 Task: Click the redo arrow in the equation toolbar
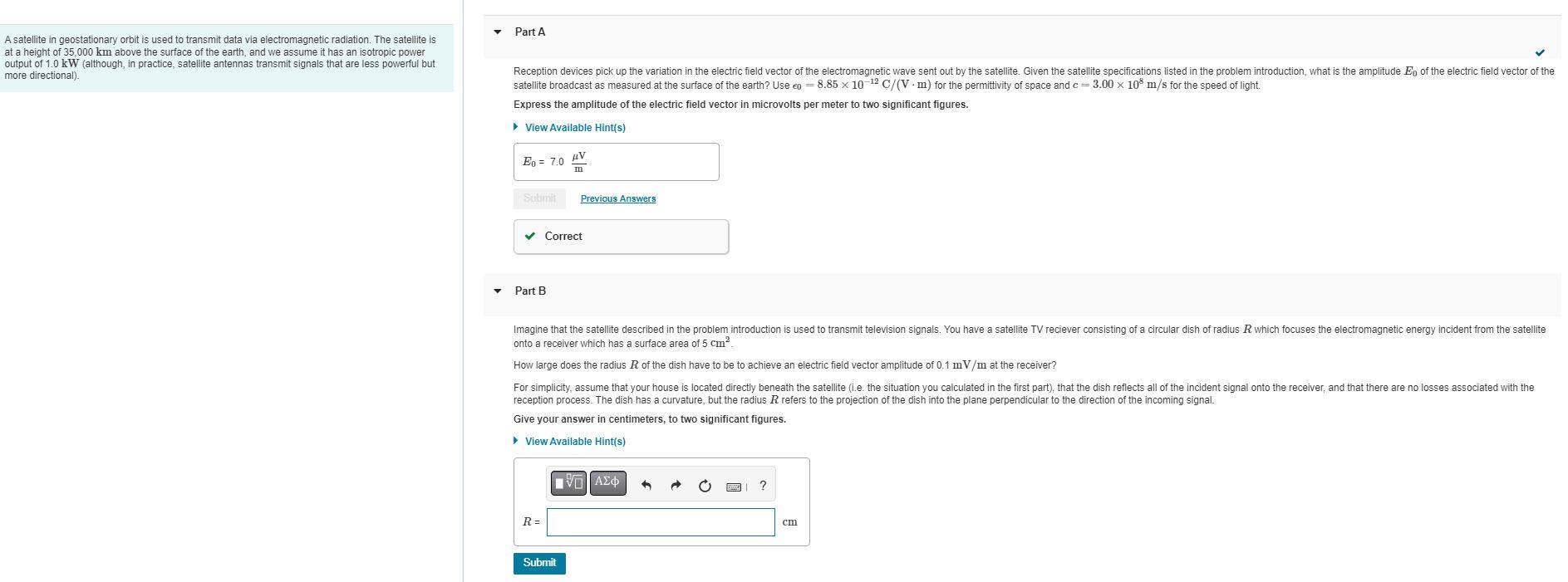(x=676, y=485)
